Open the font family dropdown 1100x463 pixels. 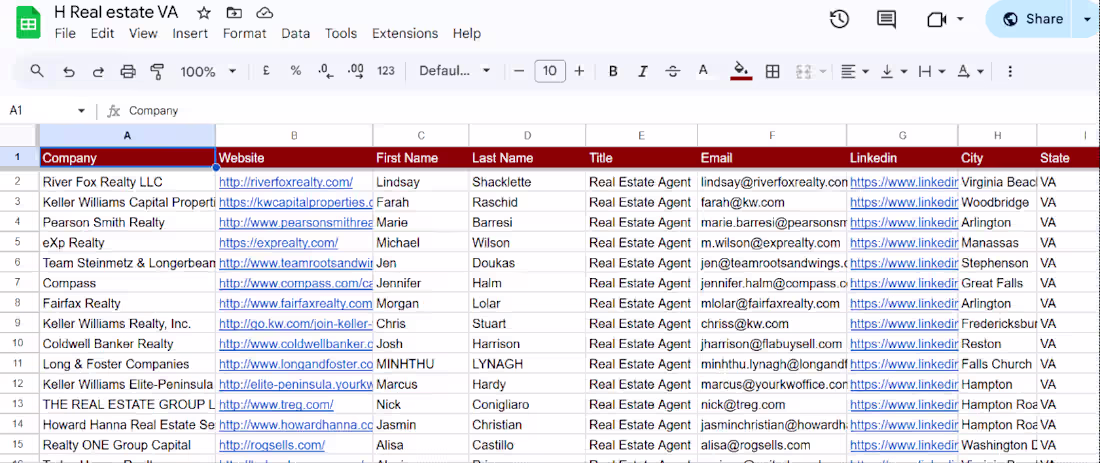pyautogui.click(x=455, y=71)
